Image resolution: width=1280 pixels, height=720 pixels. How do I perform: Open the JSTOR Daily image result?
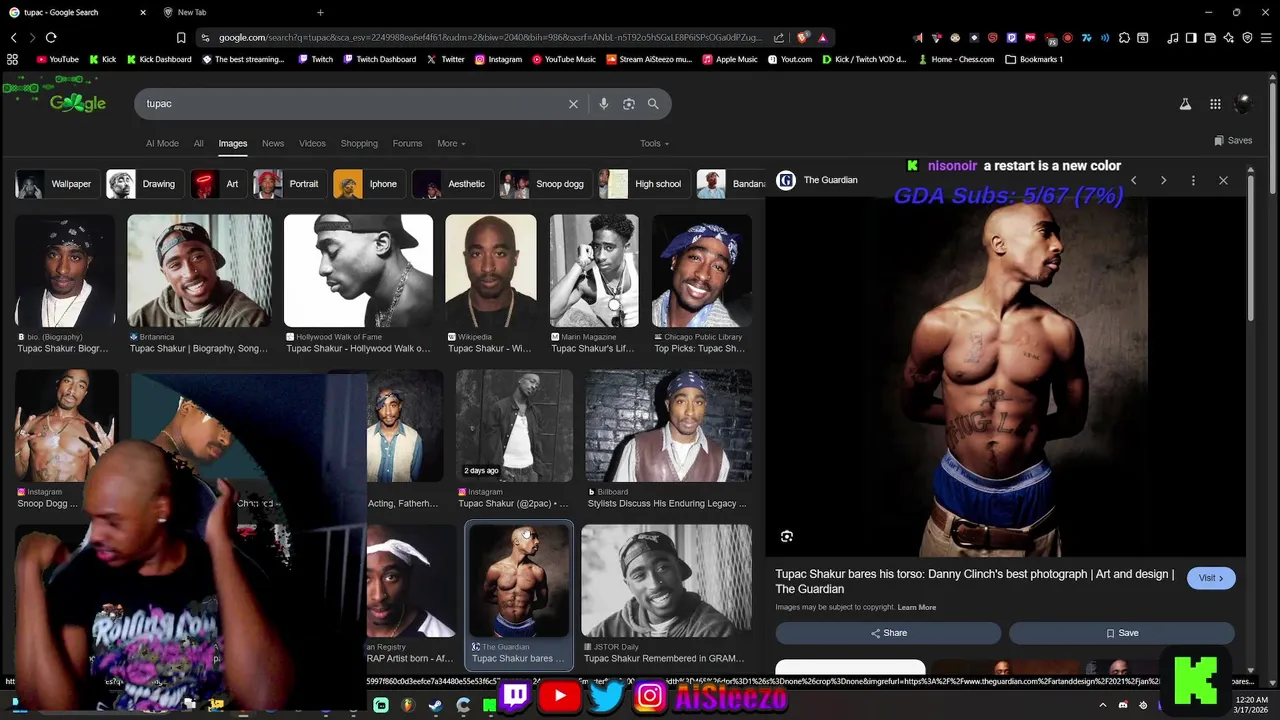tap(666, 595)
